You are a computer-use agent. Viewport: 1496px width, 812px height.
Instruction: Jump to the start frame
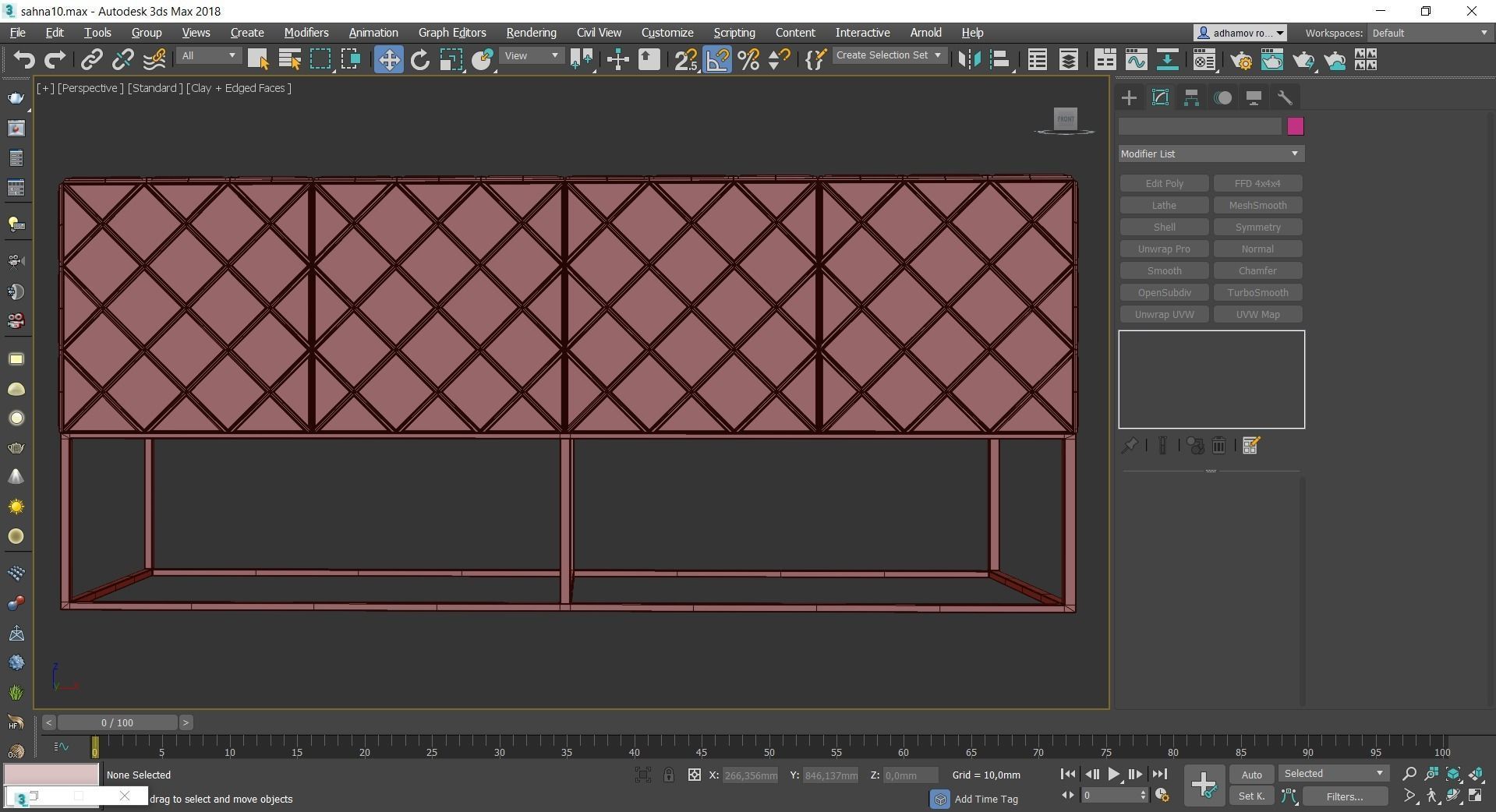pyautogui.click(x=1068, y=774)
